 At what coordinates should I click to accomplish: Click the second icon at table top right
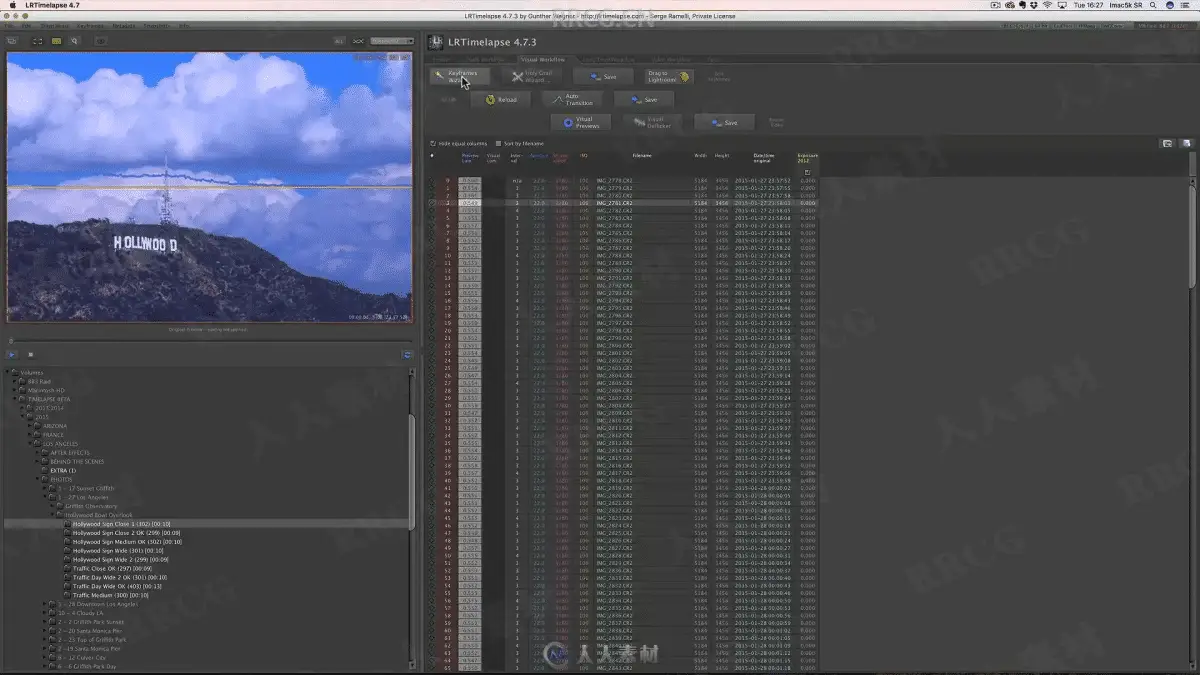pyautogui.click(x=1187, y=143)
